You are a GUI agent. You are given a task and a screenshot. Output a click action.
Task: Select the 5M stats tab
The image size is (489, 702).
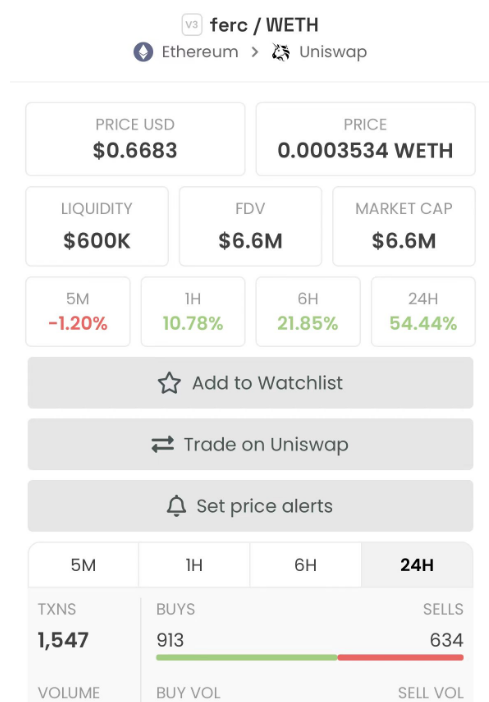click(83, 565)
